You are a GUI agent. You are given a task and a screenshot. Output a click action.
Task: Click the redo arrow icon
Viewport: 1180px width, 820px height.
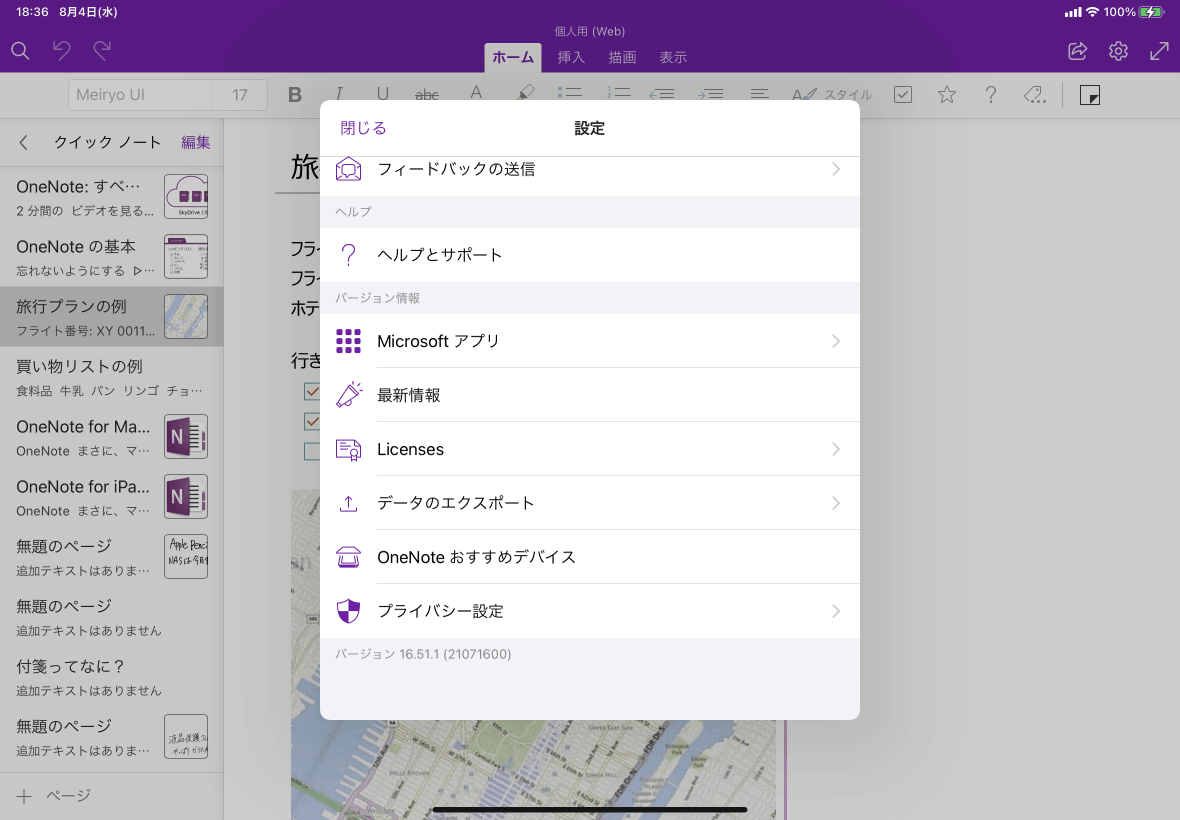(x=102, y=50)
